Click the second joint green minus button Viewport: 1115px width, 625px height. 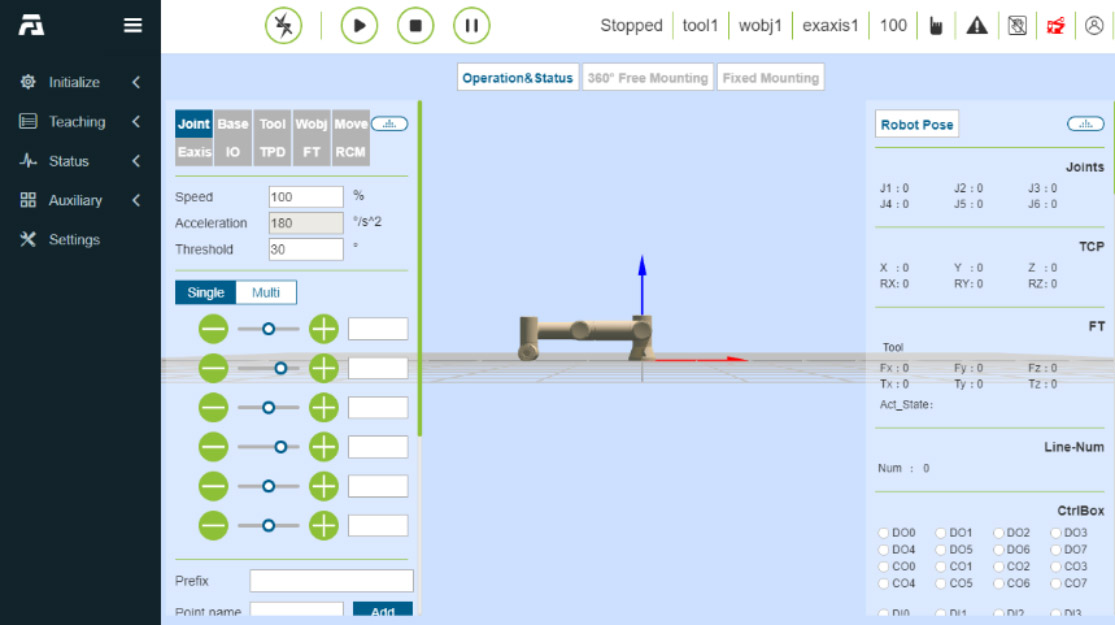coord(213,368)
